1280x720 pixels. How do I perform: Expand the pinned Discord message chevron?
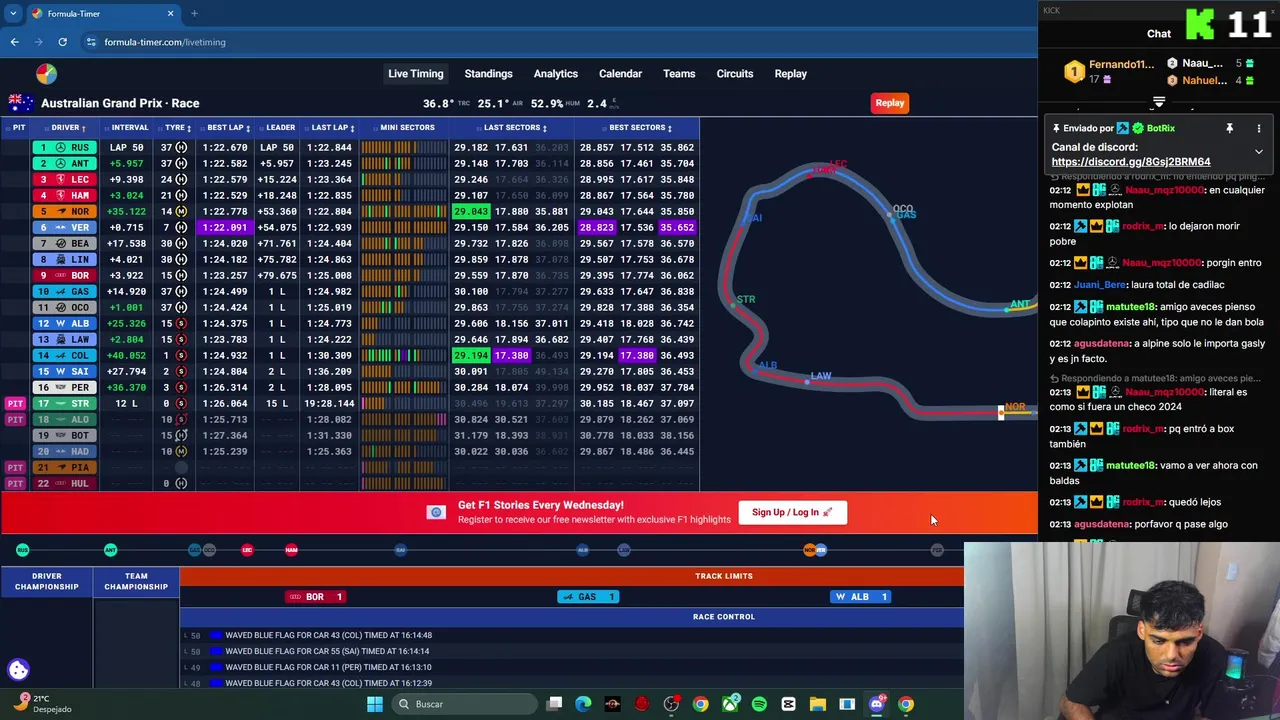1259,151
